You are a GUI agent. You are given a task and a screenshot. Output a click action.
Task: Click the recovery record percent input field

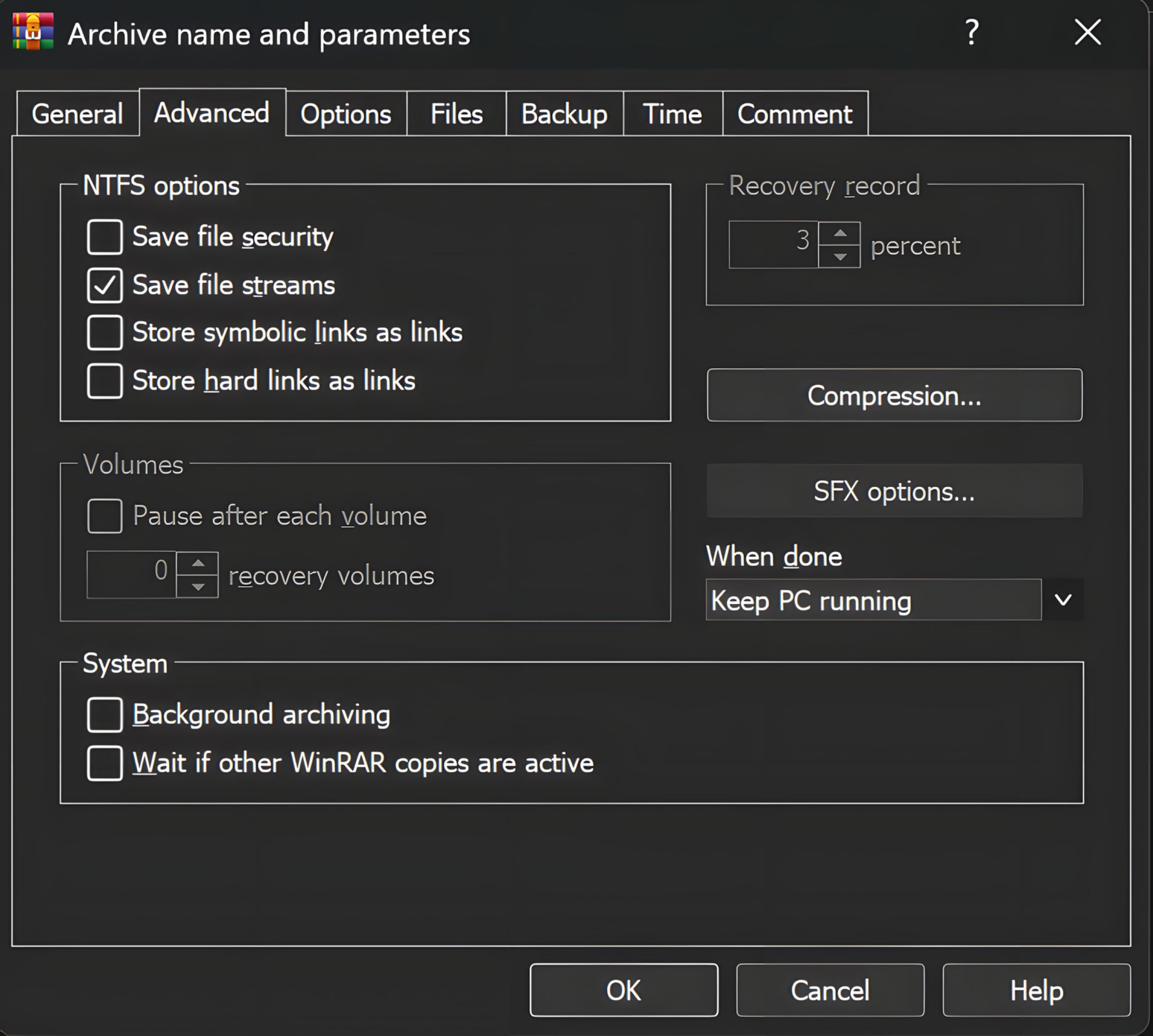tap(773, 245)
